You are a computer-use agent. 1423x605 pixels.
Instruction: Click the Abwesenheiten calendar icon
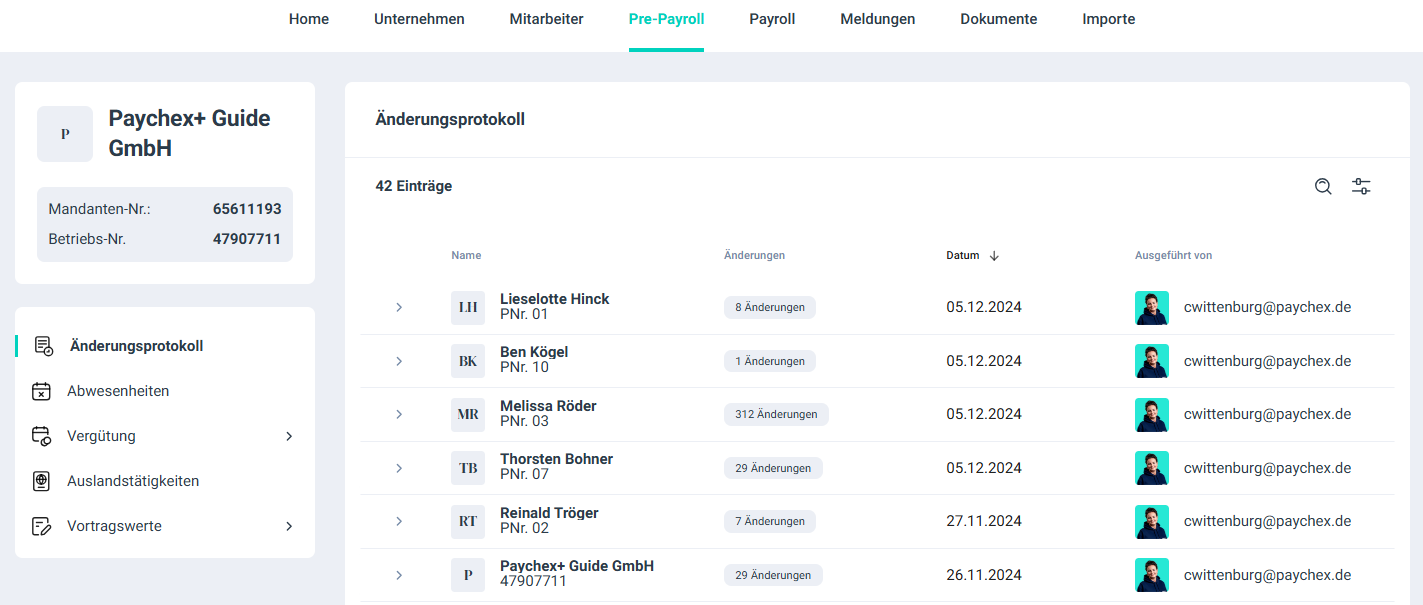[41, 391]
